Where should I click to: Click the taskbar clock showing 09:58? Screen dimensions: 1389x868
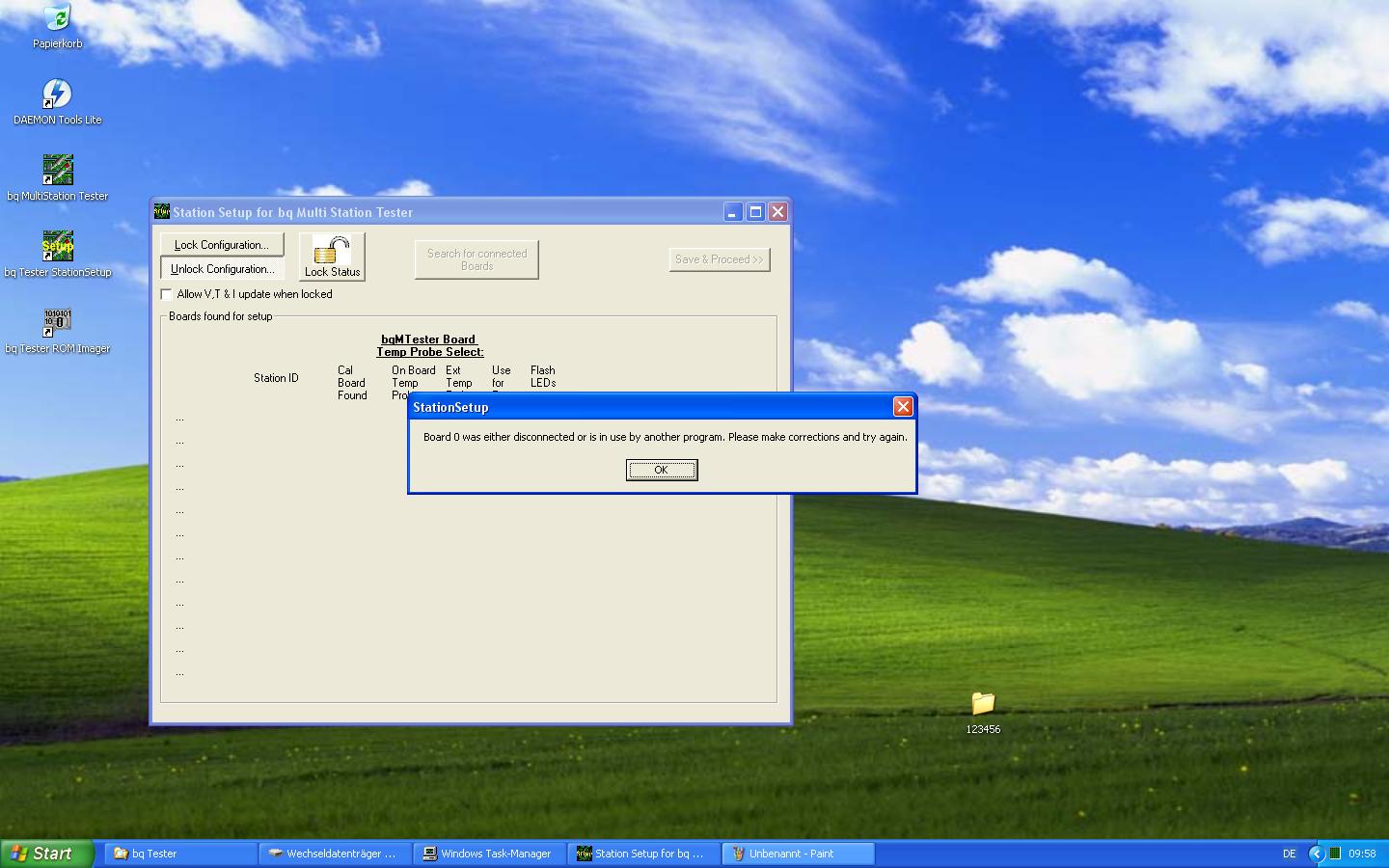coord(1362,854)
